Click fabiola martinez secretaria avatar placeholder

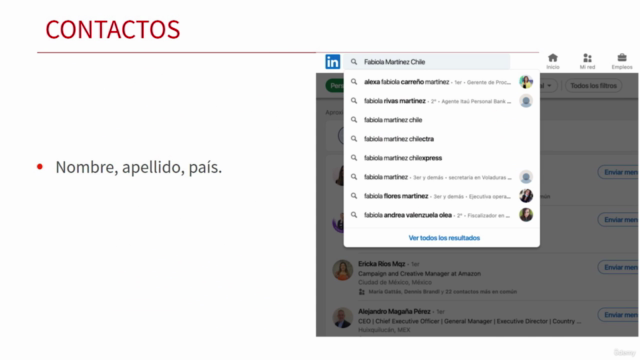click(x=526, y=177)
